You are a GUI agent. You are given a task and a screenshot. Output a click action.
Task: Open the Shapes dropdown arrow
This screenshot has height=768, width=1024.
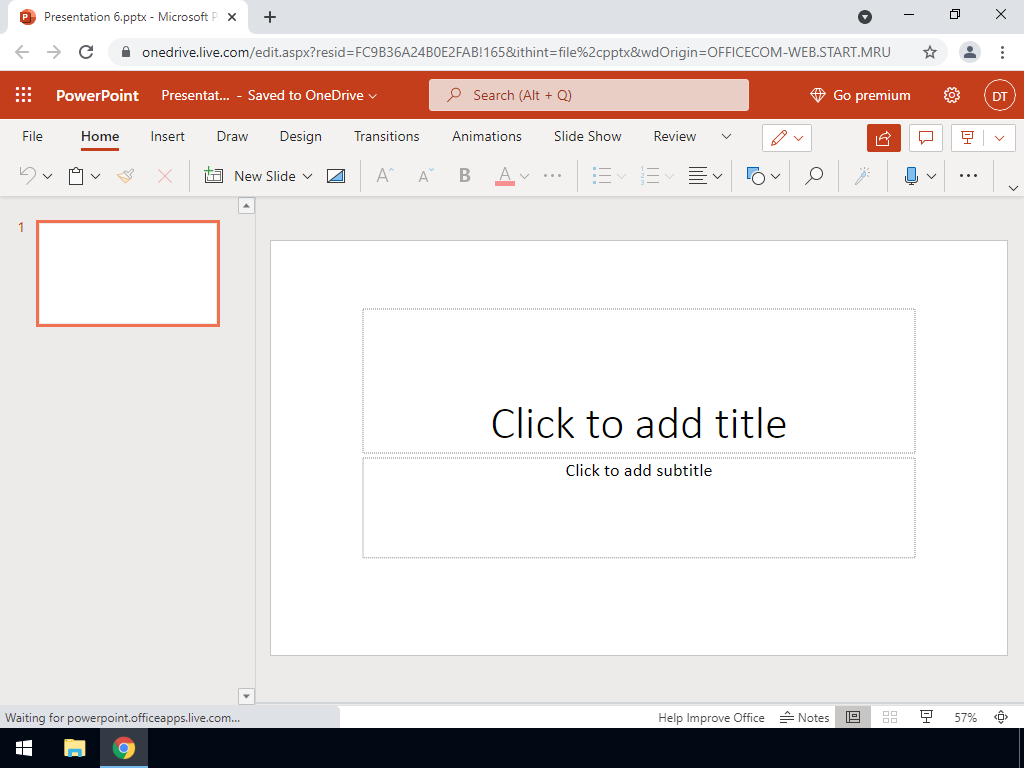click(775, 176)
